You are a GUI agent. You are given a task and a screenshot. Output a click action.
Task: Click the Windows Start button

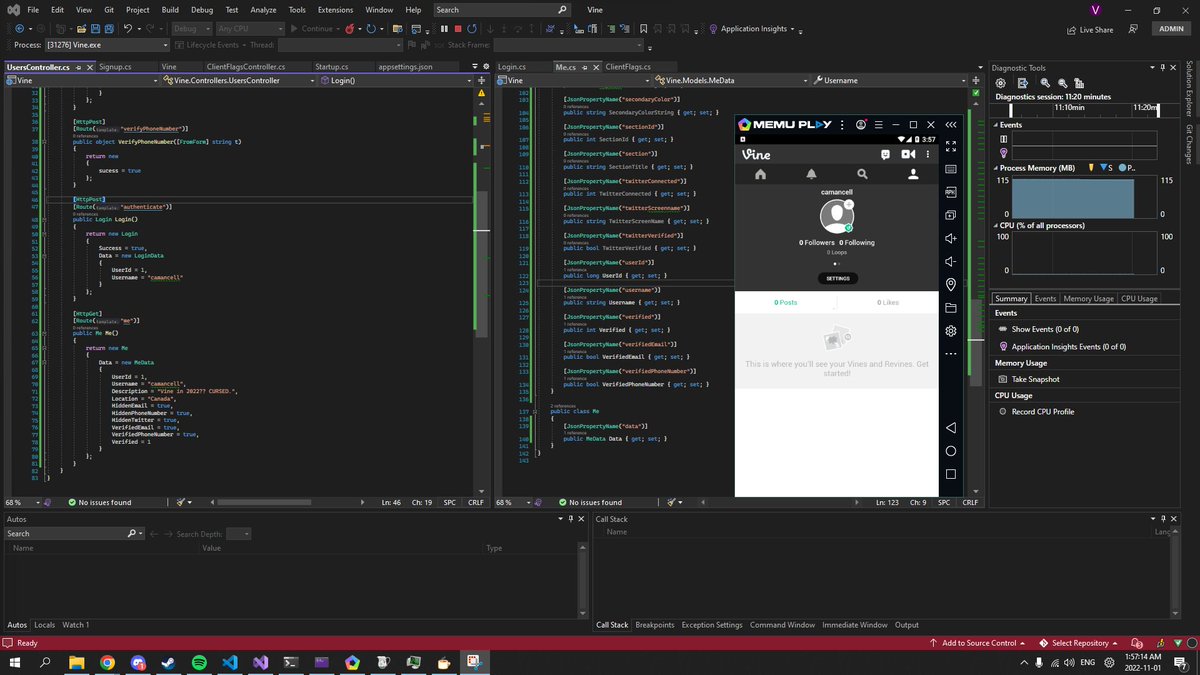pos(16,662)
